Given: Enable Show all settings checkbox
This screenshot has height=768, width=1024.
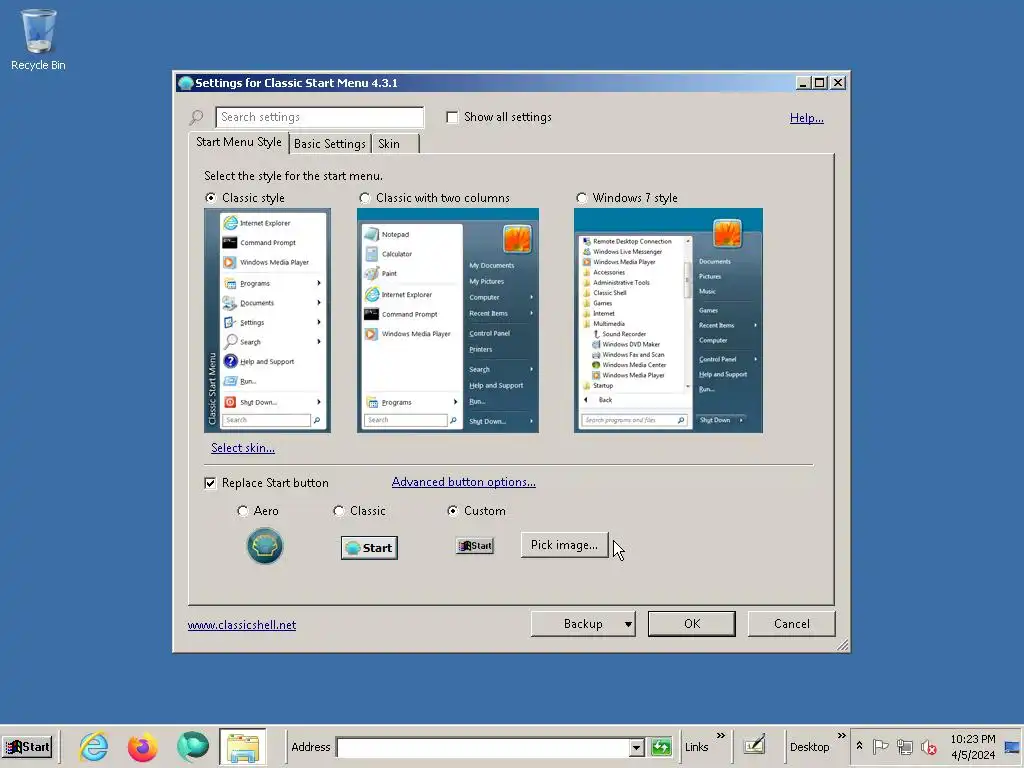Looking at the screenshot, I should (x=451, y=117).
